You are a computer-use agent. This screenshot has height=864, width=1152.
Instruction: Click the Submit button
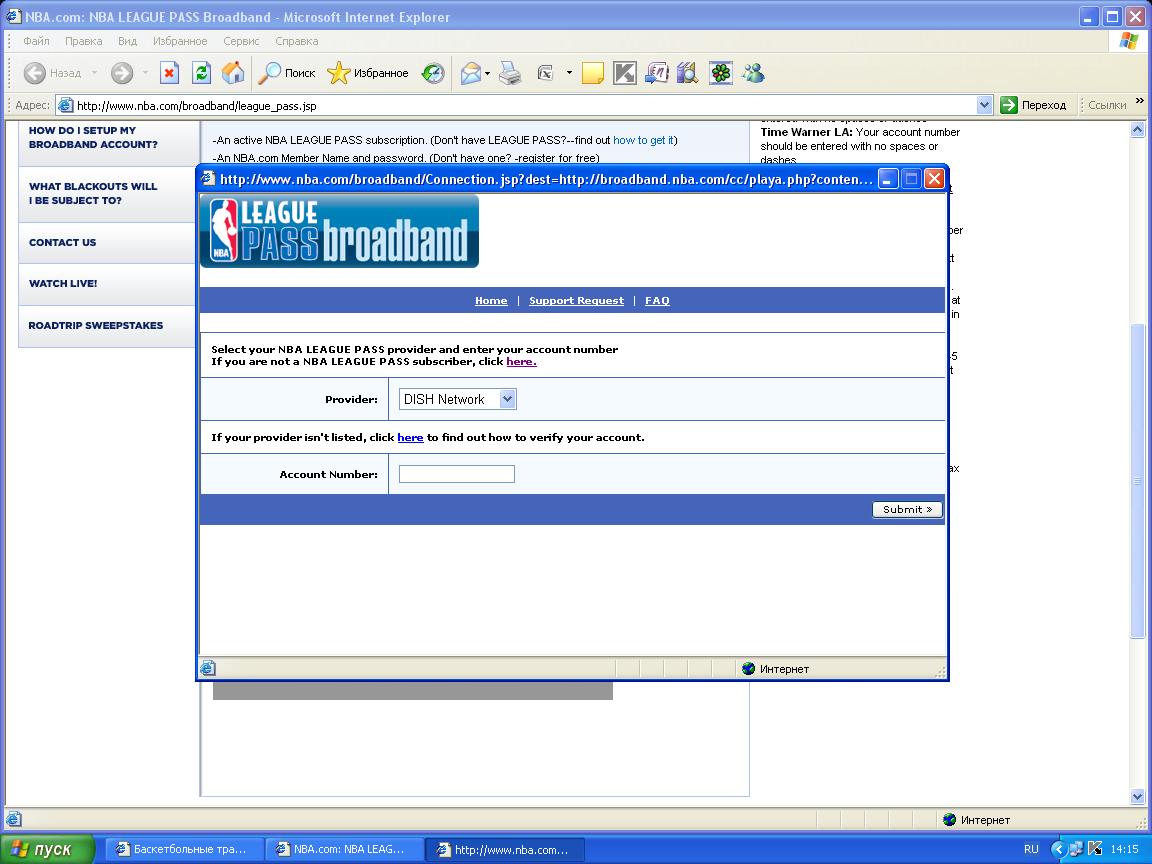coord(907,509)
